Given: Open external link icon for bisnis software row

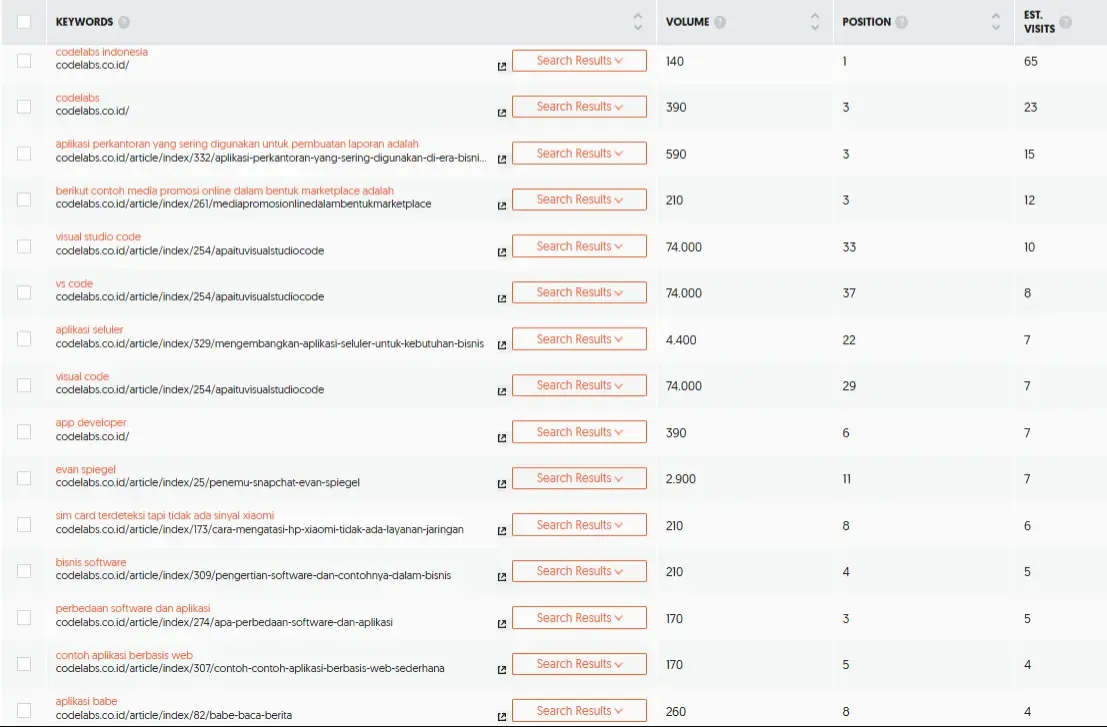Looking at the screenshot, I should [x=501, y=577].
